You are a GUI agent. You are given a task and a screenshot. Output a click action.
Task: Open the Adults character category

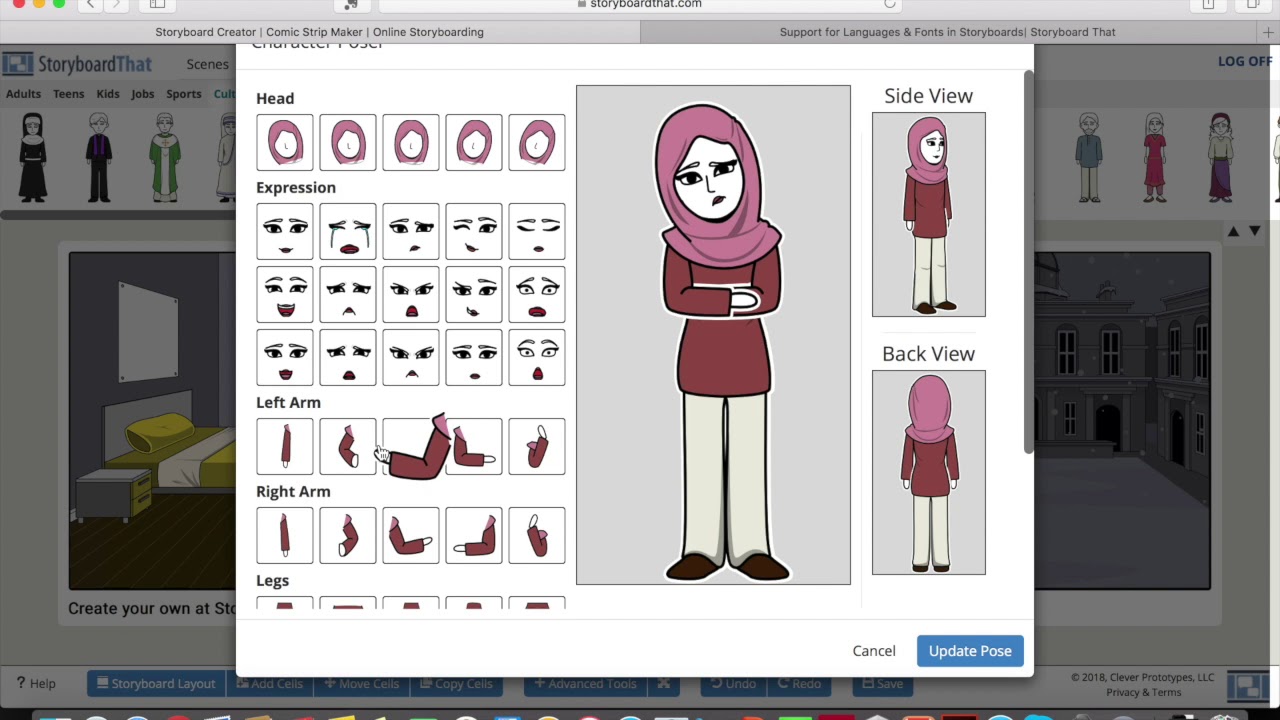[x=23, y=94]
